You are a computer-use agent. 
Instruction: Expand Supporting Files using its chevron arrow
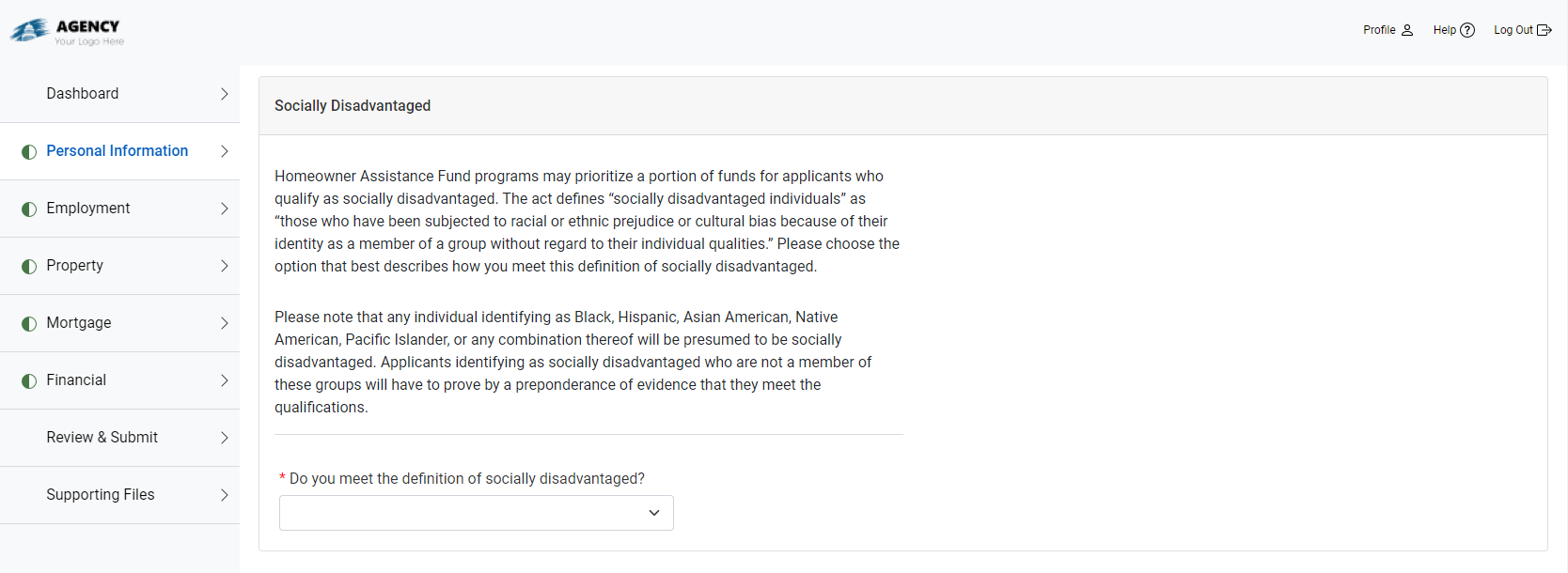coord(224,495)
